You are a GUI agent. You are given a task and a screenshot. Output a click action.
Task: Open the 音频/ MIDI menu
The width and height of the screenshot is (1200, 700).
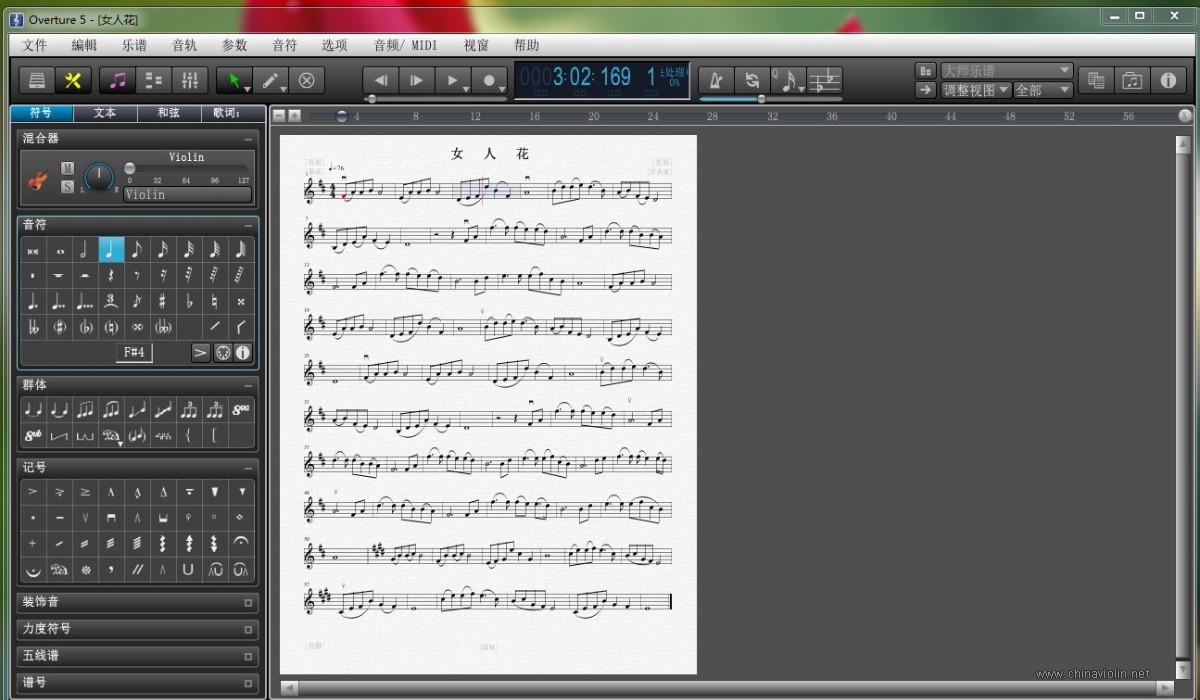[x=405, y=45]
